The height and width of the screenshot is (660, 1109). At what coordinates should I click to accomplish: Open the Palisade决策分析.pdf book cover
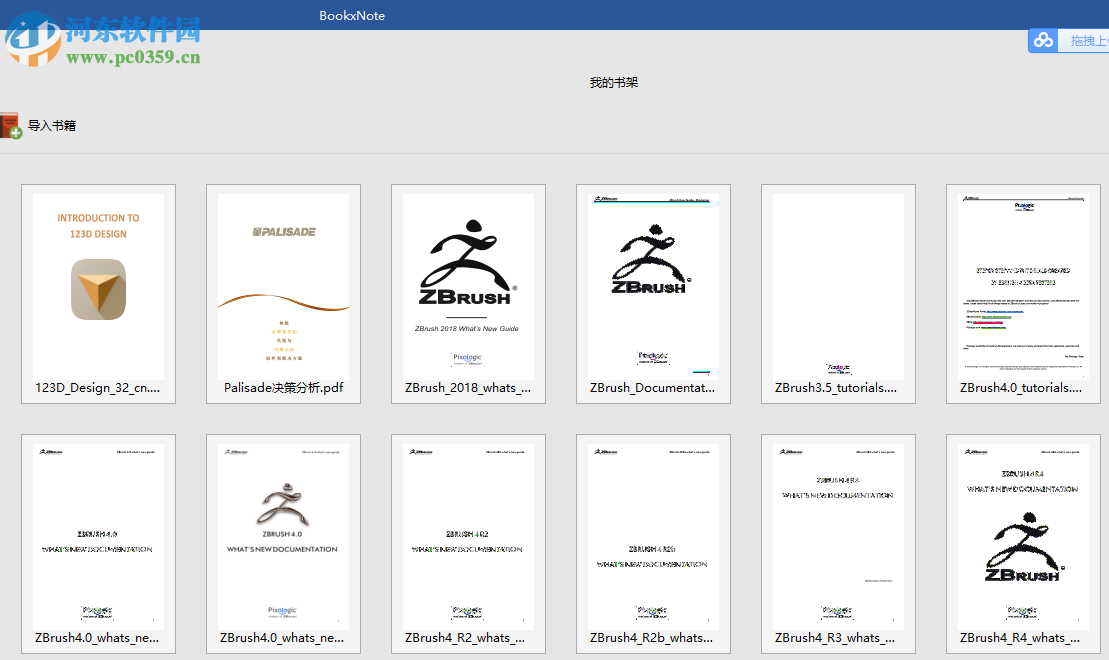coord(283,285)
